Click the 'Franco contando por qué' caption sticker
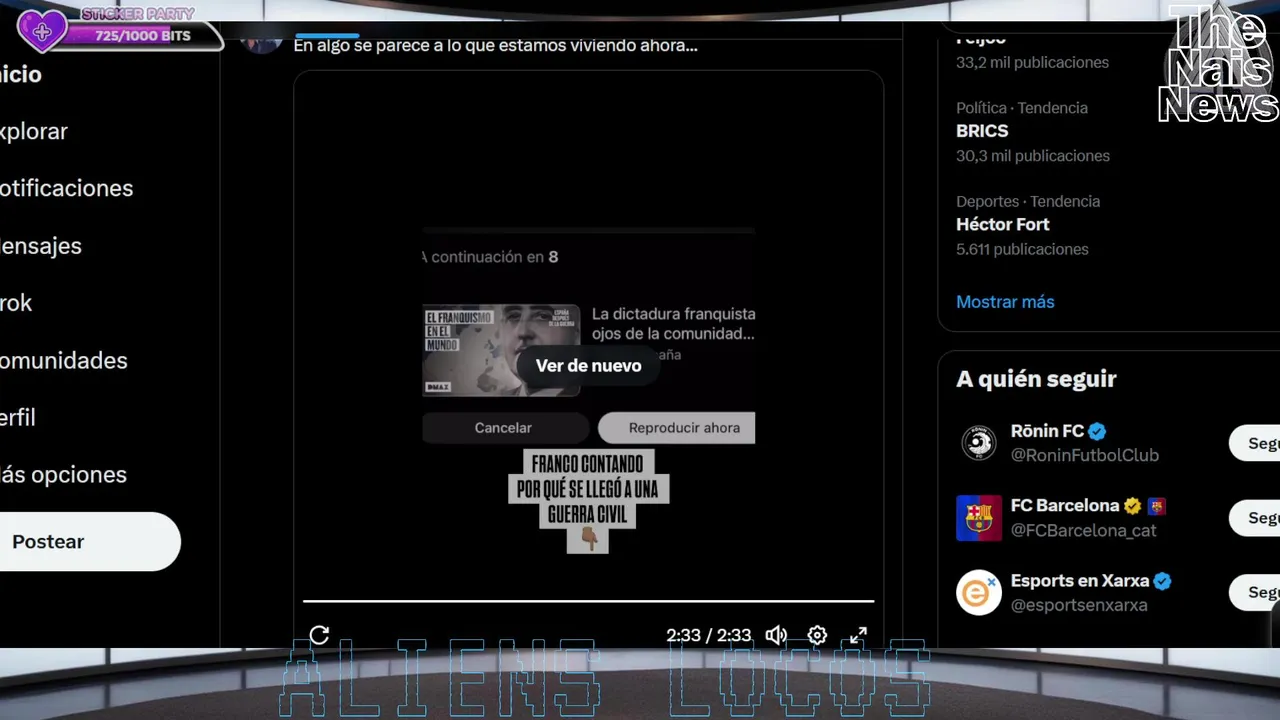Screen dimensions: 1280x720 pos(588,499)
